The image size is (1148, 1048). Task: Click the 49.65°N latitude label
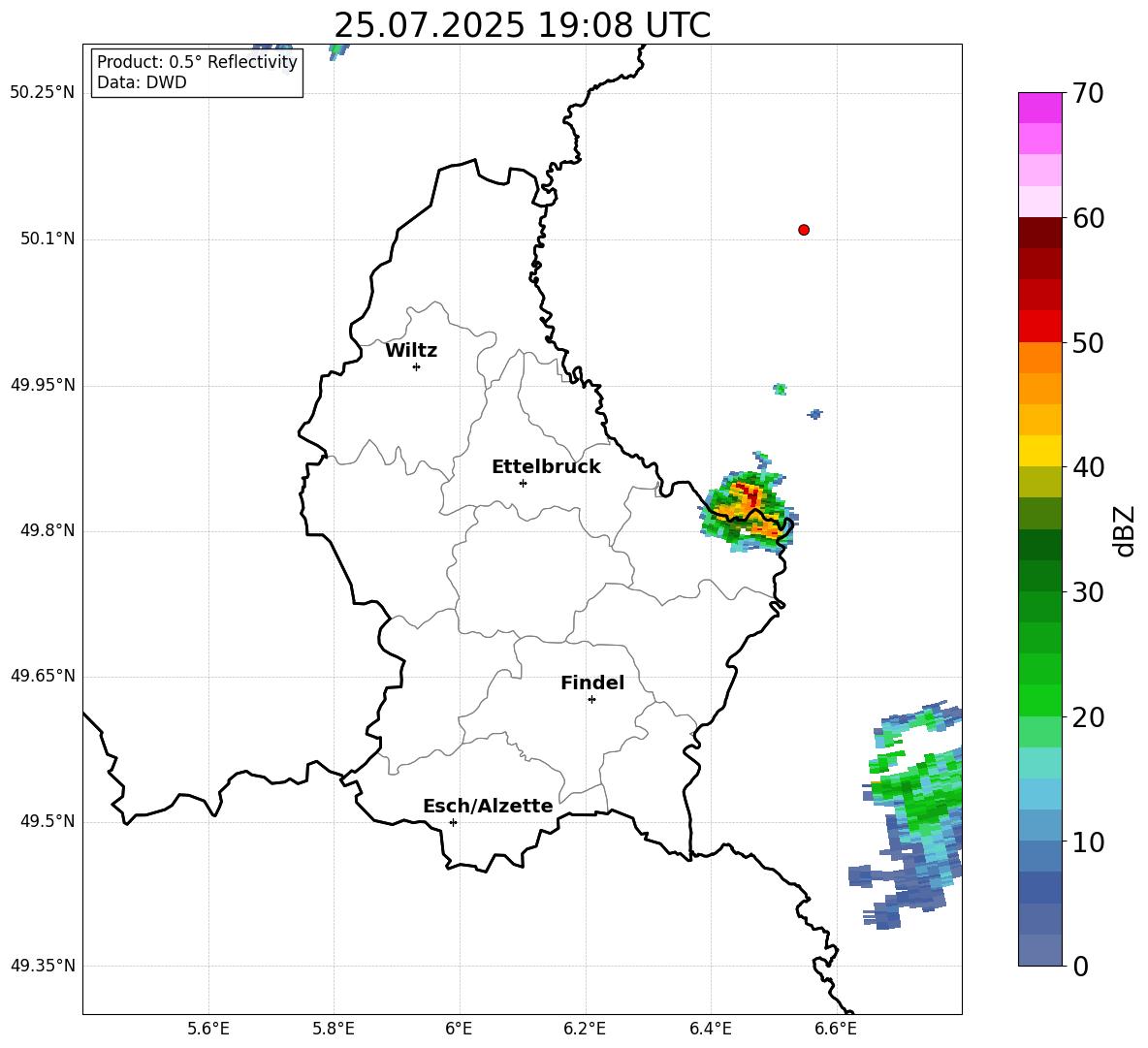43,677
